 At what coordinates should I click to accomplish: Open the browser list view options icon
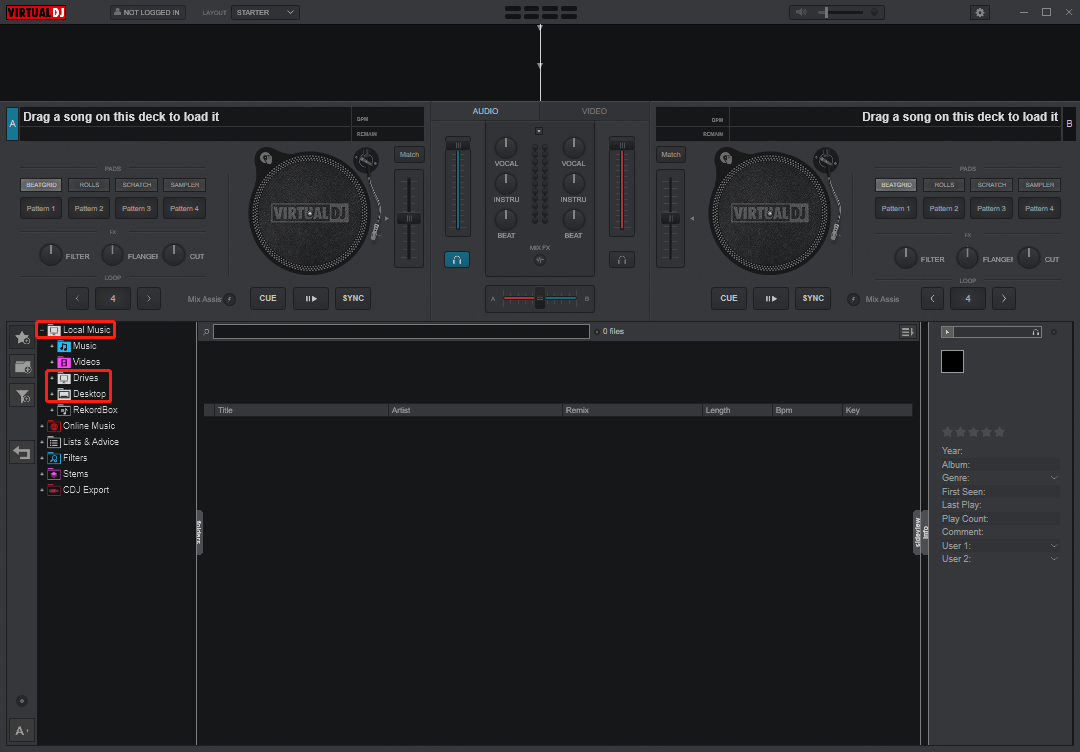pyautogui.click(x=907, y=331)
